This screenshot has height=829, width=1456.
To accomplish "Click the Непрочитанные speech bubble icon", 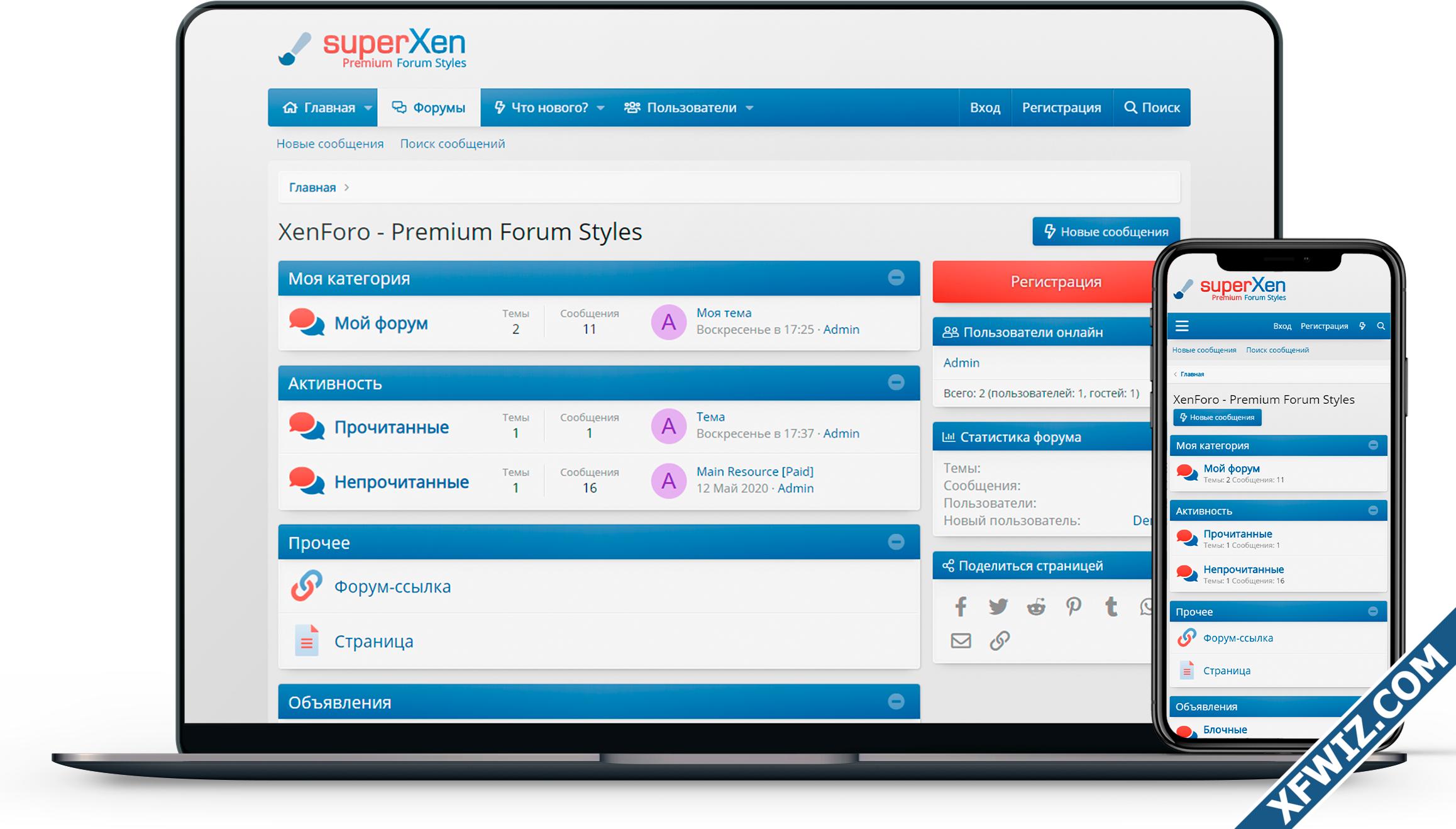I will (x=307, y=481).
